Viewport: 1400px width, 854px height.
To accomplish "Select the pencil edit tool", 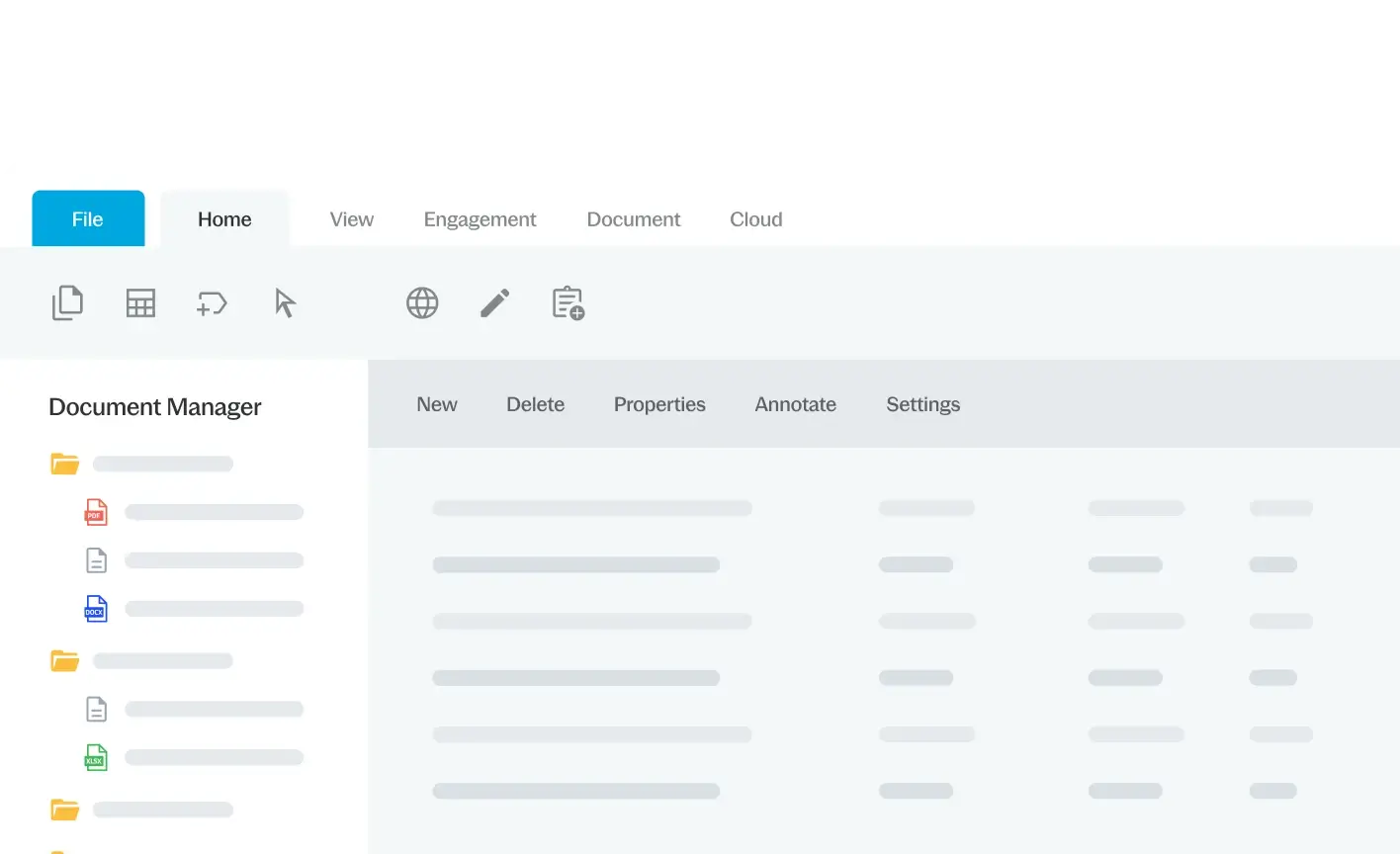I will click(x=494, y=302).
